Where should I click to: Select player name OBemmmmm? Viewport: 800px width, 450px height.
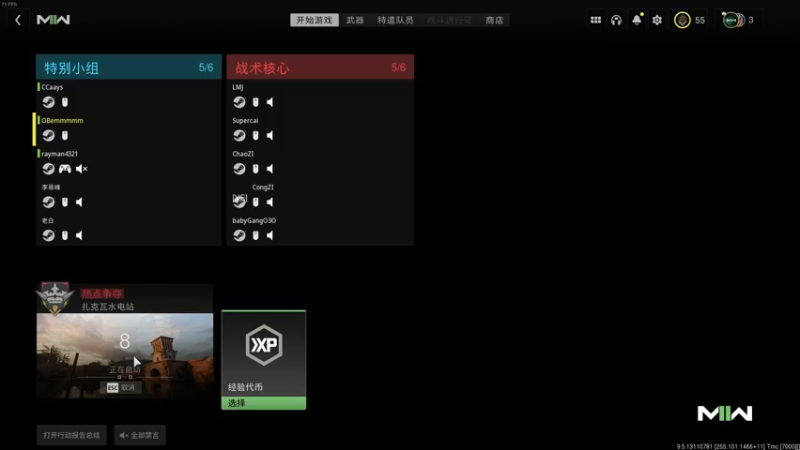[x=62, y=120]
